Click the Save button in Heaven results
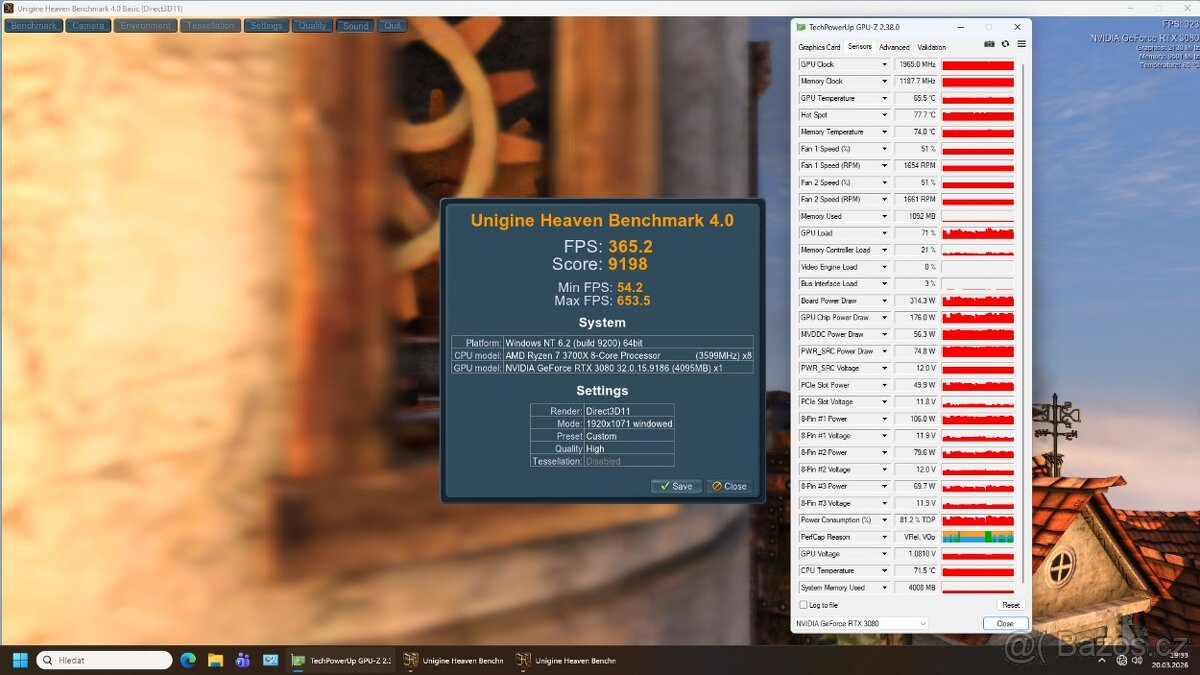 pos(677,485)
